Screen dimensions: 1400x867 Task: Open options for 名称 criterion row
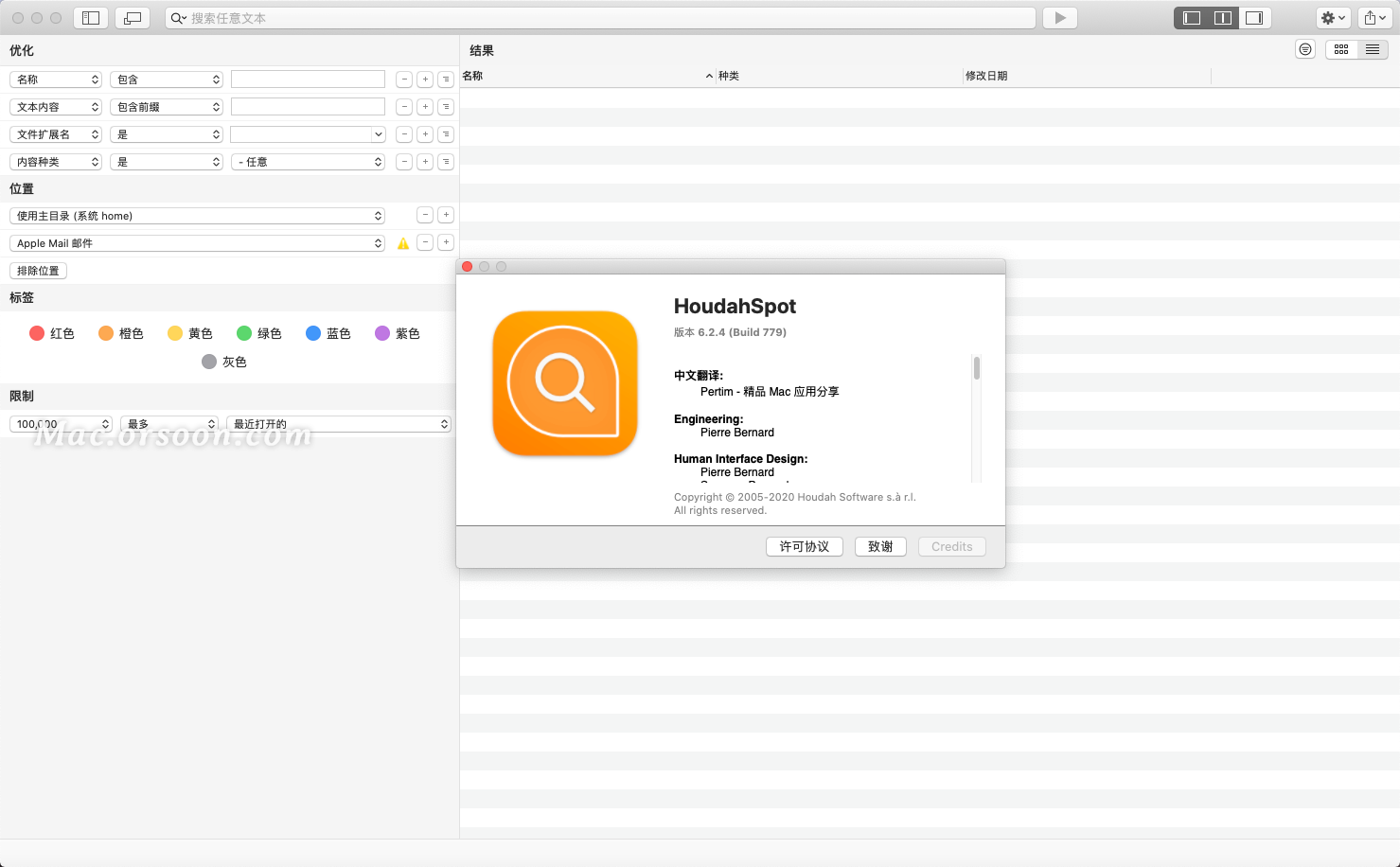tap(446, 80)
